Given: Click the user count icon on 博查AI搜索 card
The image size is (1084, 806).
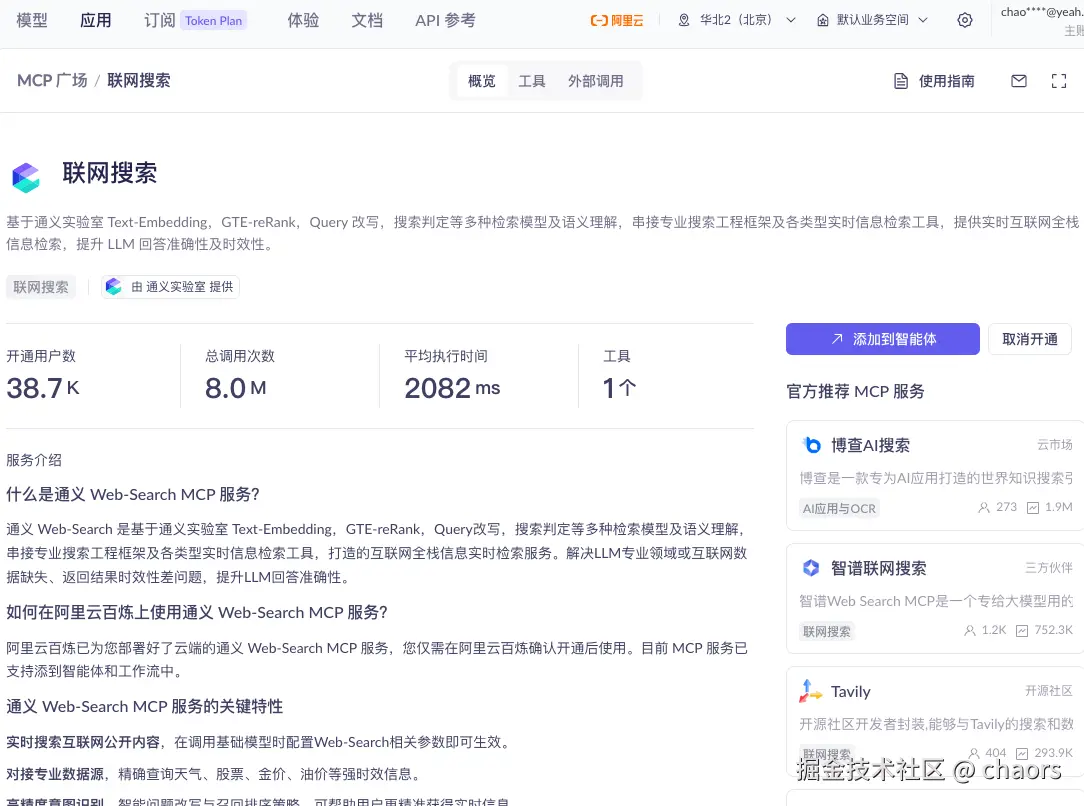Looking at the screenshot, I should click(x=984, y=507).
